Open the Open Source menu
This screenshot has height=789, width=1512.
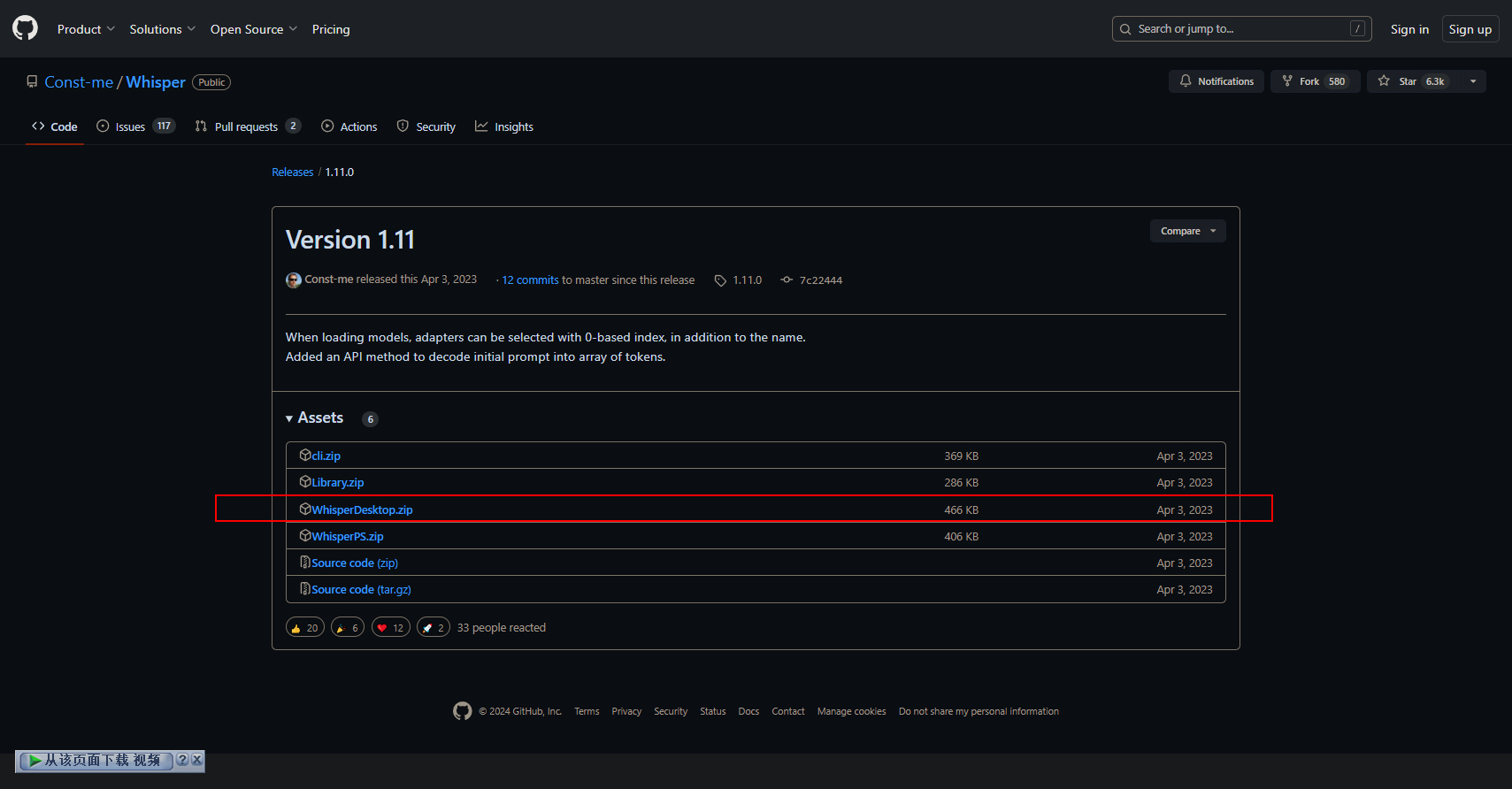coord(253,29)
